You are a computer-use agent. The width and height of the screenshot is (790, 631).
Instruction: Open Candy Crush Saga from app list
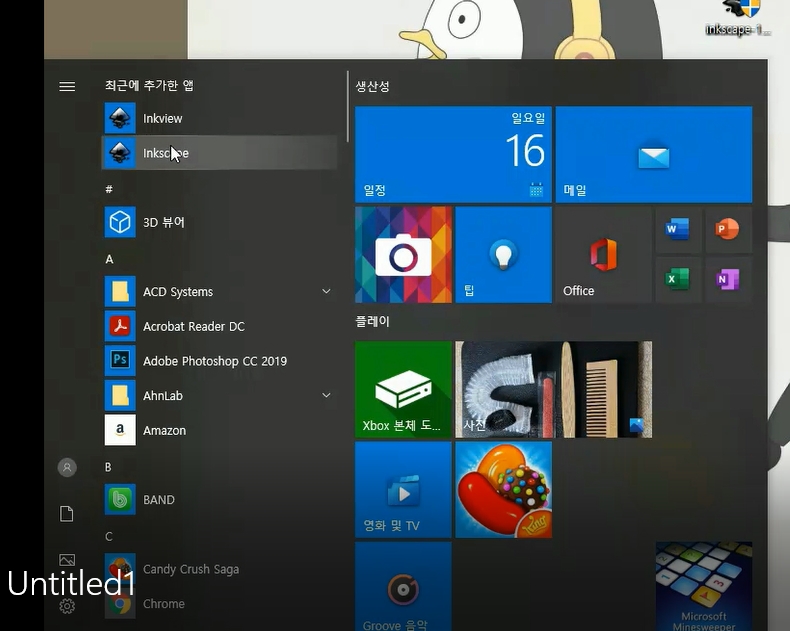click(x=220, y=569)
